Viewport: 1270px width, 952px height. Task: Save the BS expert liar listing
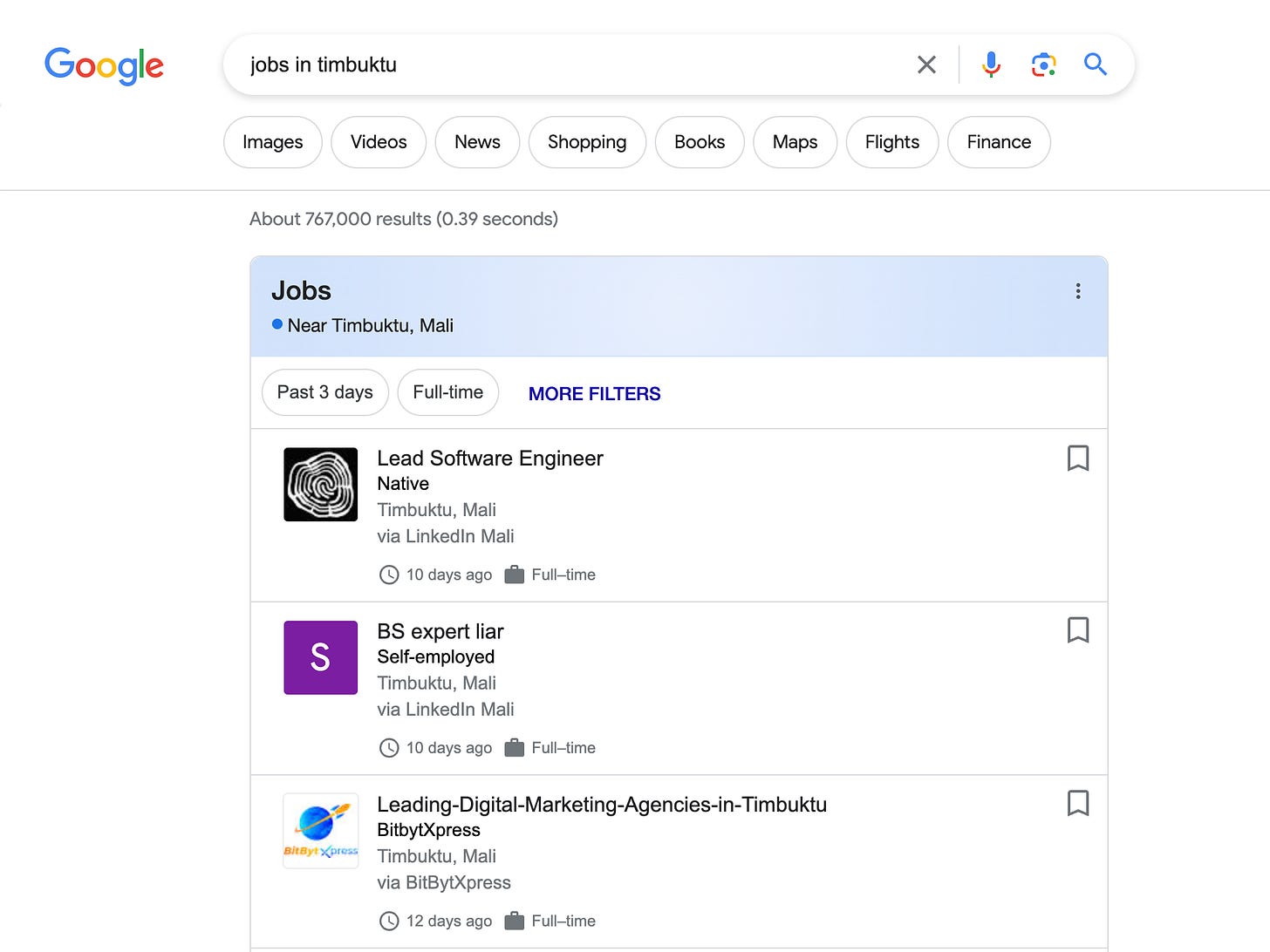pos(1078,629)
